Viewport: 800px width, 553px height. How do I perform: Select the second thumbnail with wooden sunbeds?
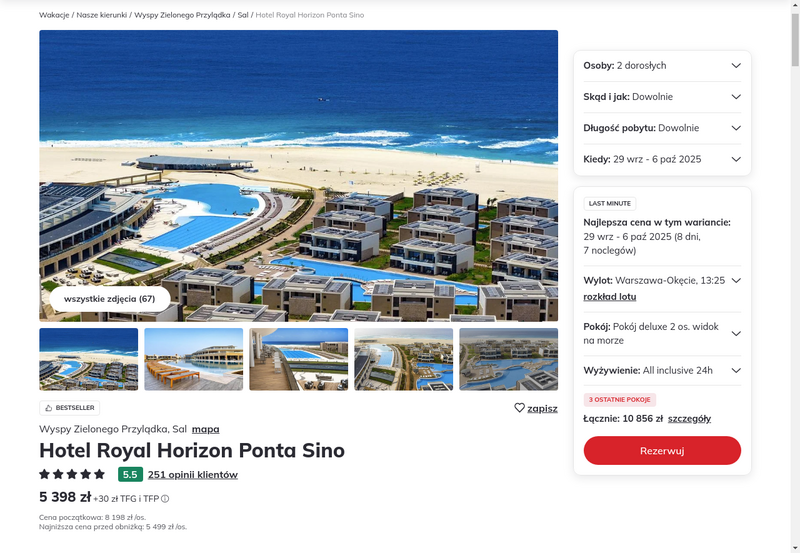(x=194, y=359)
